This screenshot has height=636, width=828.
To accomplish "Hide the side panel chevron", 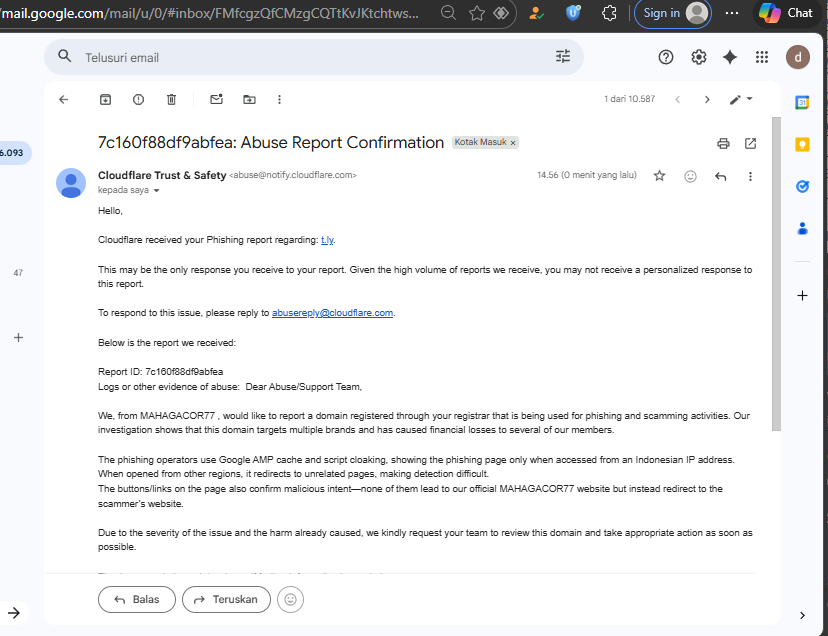I will 802,615.
